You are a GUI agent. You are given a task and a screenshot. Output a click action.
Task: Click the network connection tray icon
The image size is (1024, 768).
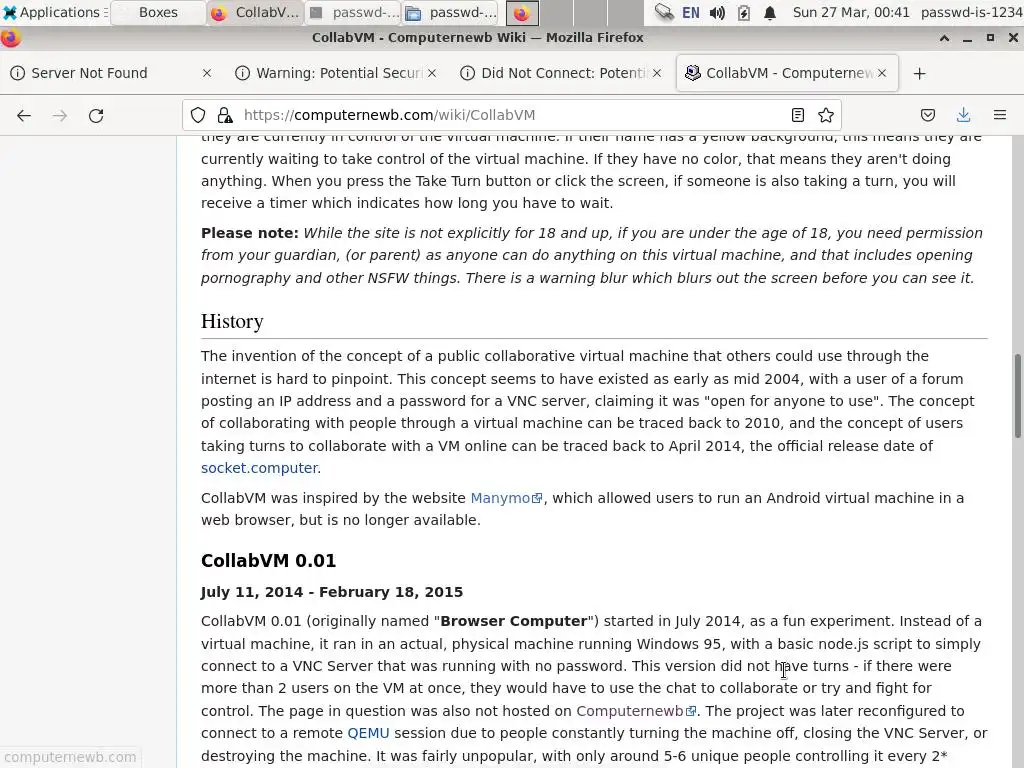[x=664, y=12]
